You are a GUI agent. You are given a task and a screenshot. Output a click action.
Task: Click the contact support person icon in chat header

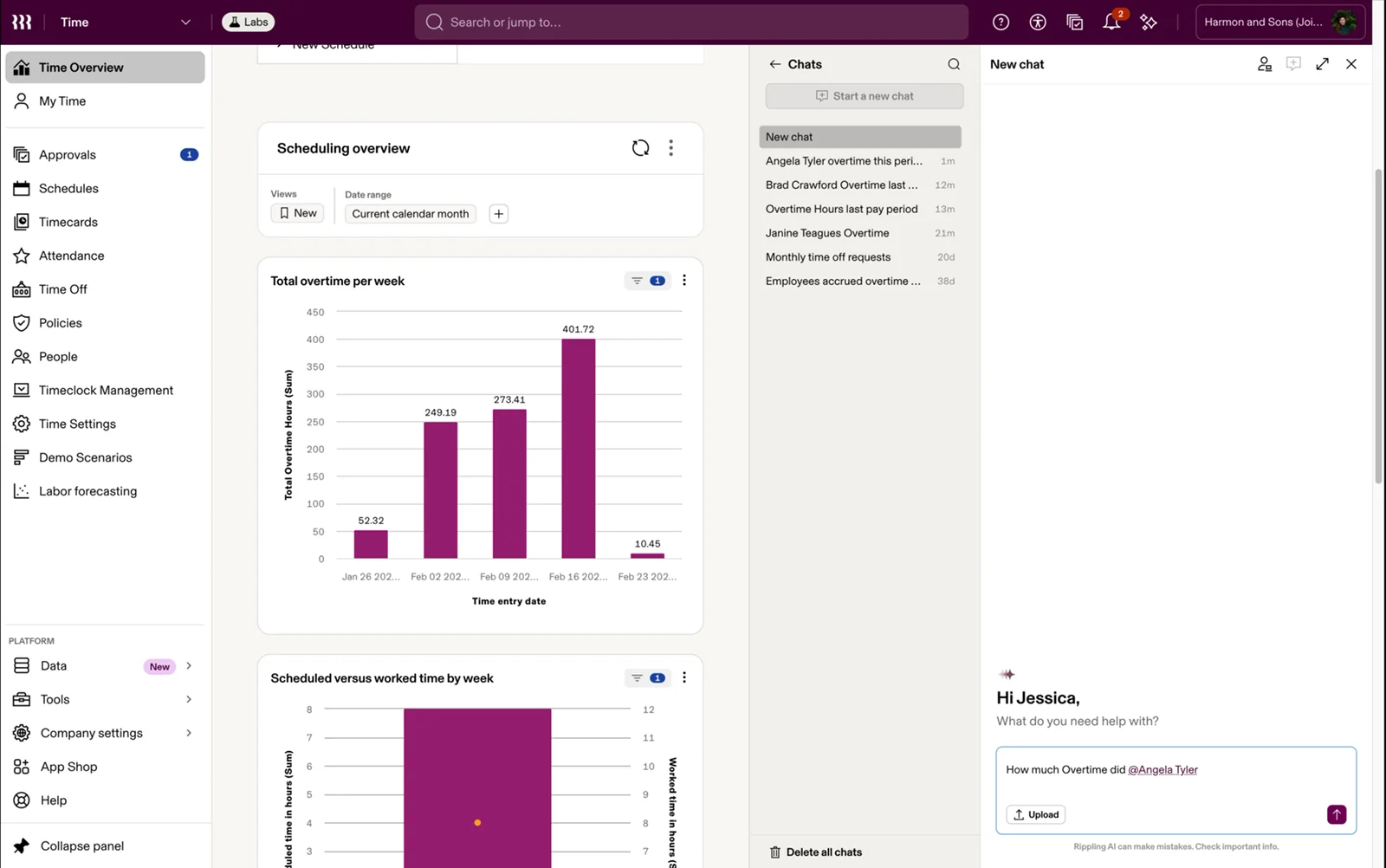[x=1265, y=64]
